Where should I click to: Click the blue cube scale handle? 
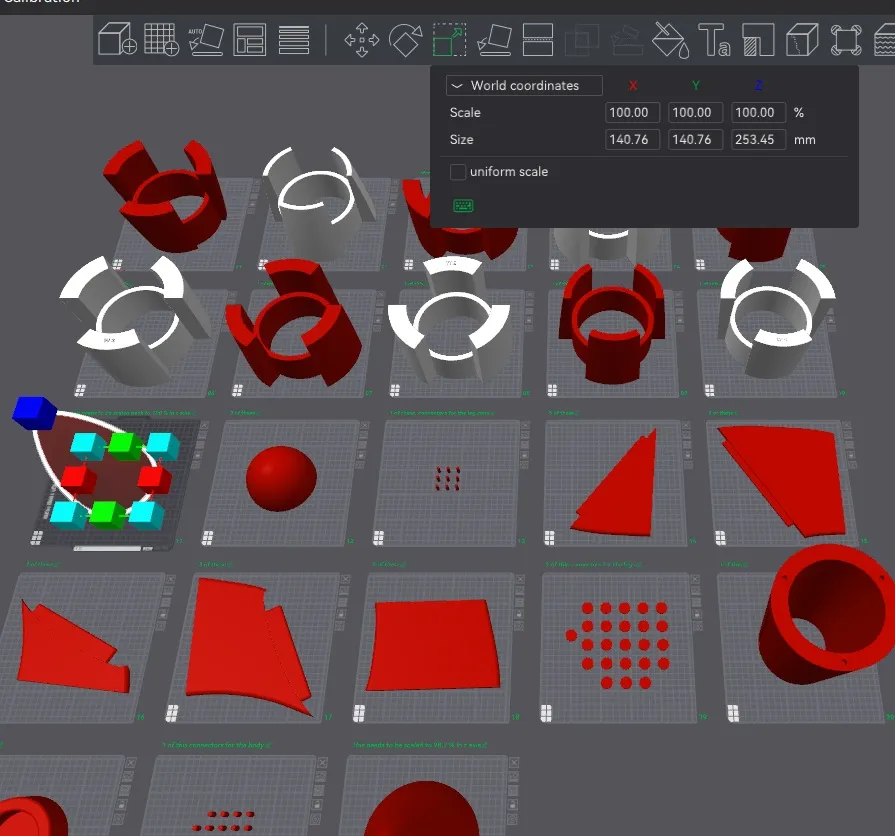[34, 412]
